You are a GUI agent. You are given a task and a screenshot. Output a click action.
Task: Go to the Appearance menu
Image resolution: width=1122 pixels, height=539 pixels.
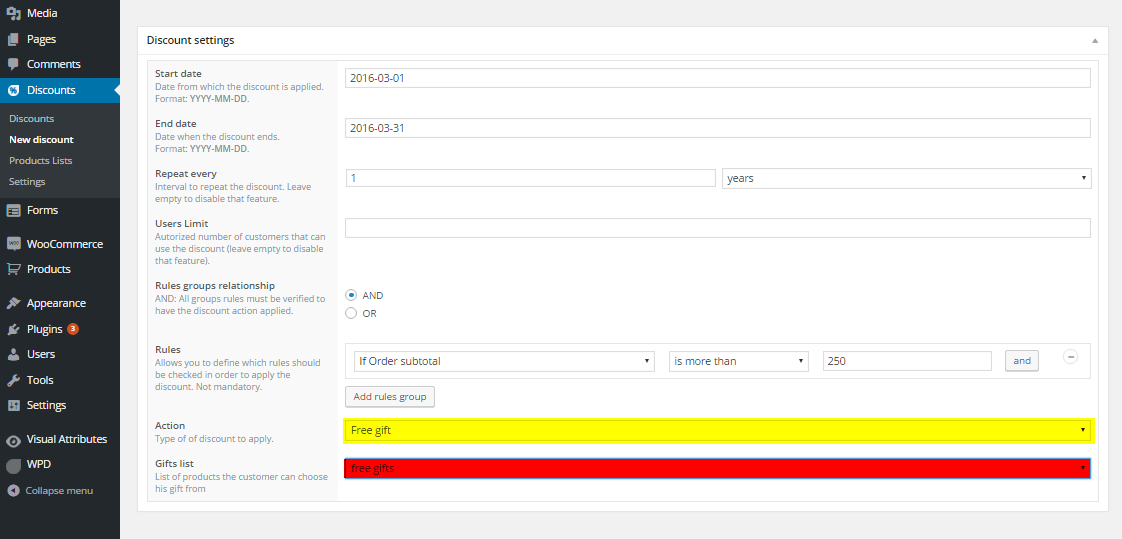tap(59, 304)
